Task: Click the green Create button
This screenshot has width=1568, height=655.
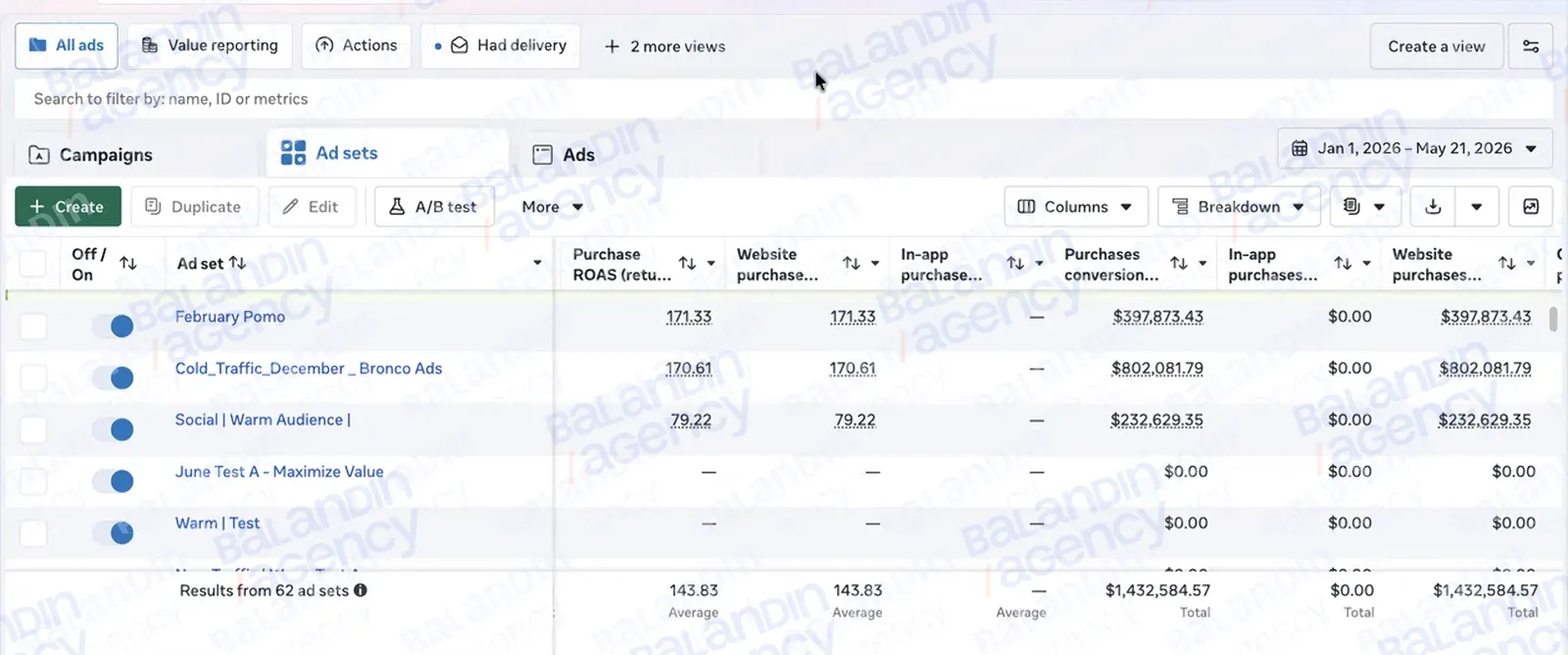Action: (68, 207)
